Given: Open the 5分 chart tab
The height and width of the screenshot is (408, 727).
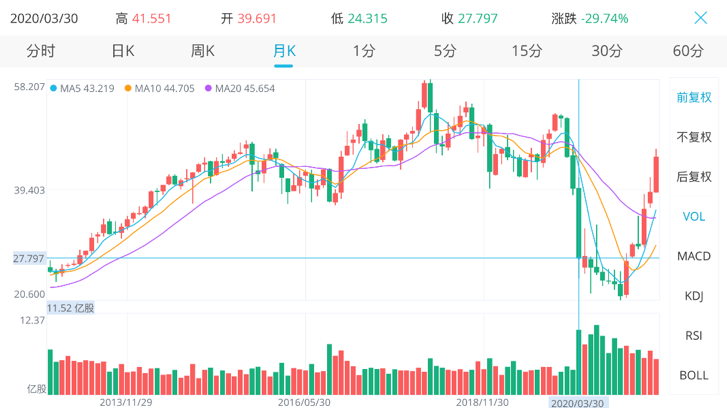Looking at the screenshot, I should click(445, 51).
